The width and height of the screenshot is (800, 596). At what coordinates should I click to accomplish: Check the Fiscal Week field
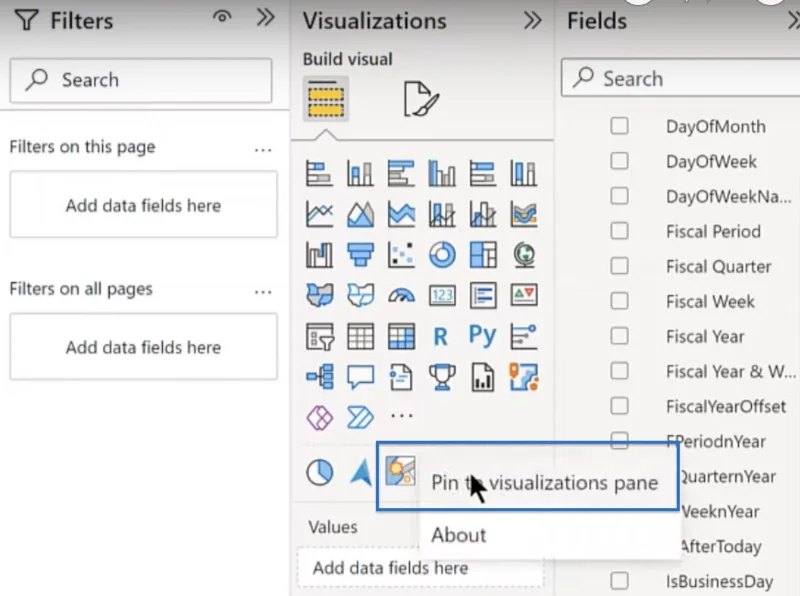(x=619, y=301)
